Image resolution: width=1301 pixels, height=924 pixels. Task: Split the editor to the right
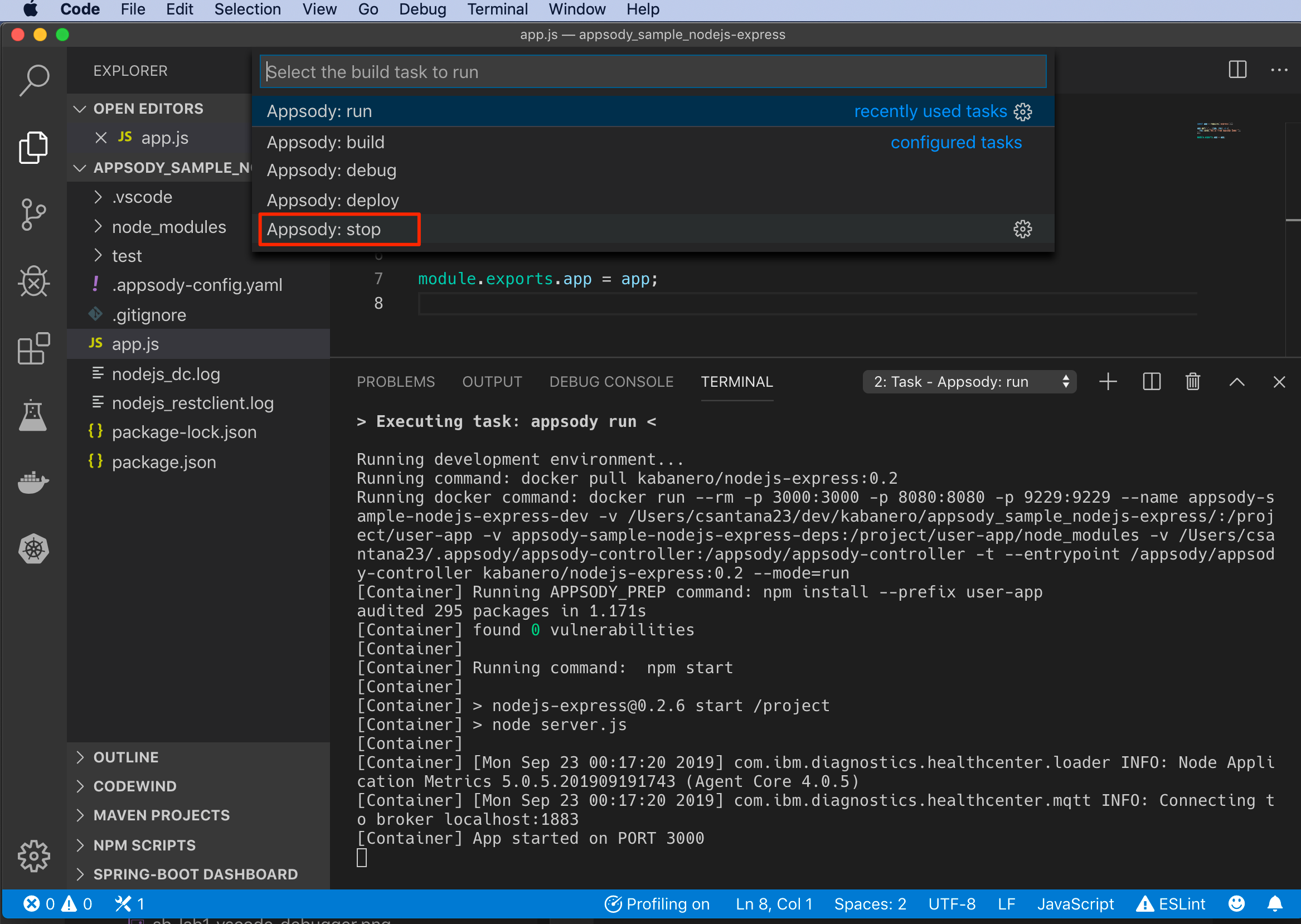1237,70
